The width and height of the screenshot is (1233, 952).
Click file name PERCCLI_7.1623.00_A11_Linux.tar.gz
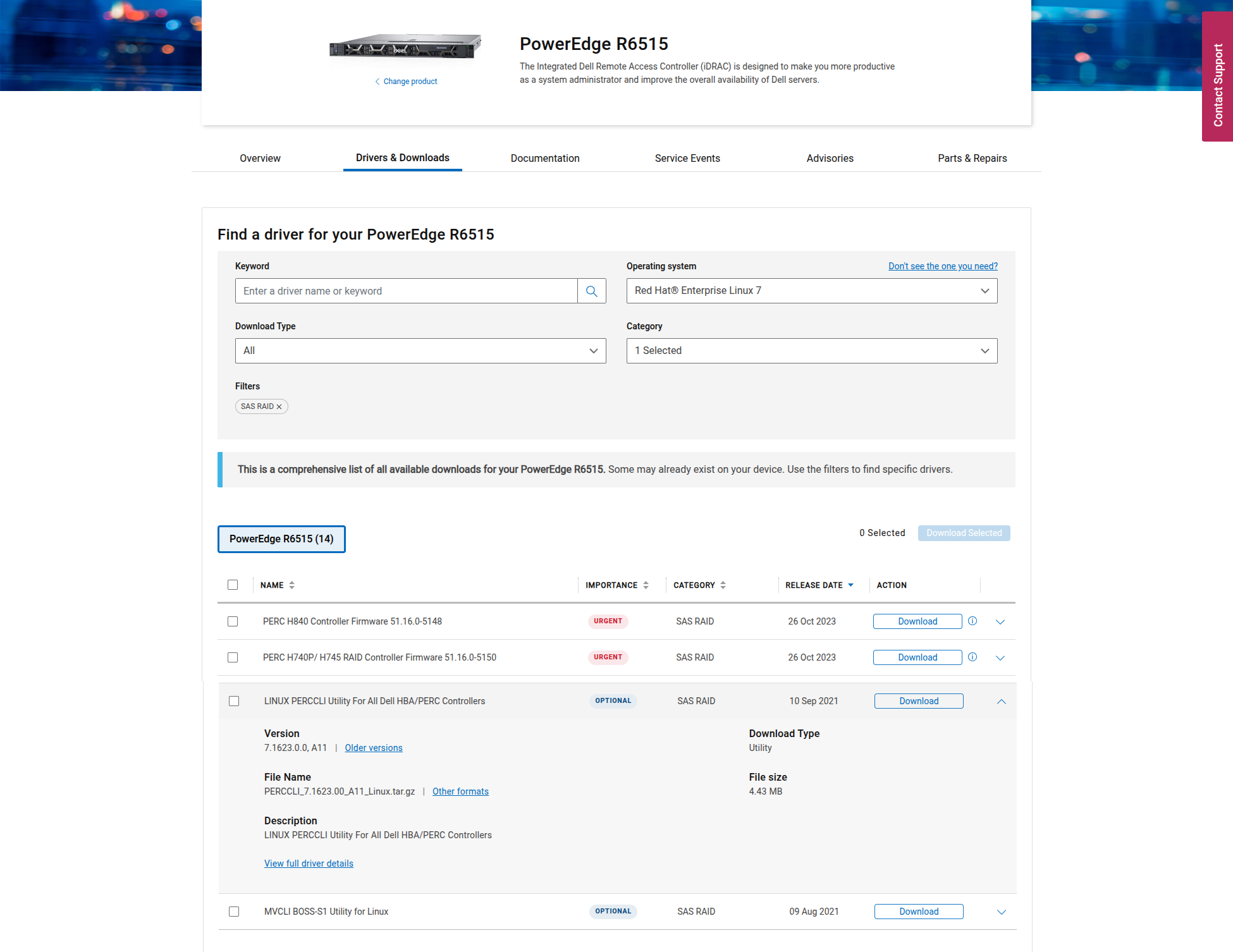click(x=340, y=791)
